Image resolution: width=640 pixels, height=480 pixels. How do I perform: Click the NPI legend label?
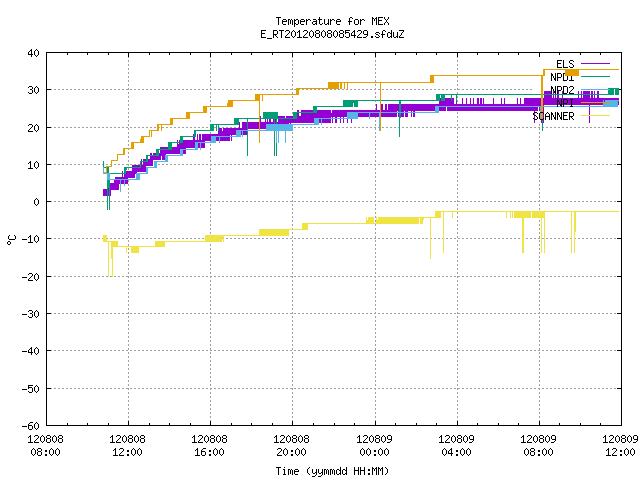[565, 103]
